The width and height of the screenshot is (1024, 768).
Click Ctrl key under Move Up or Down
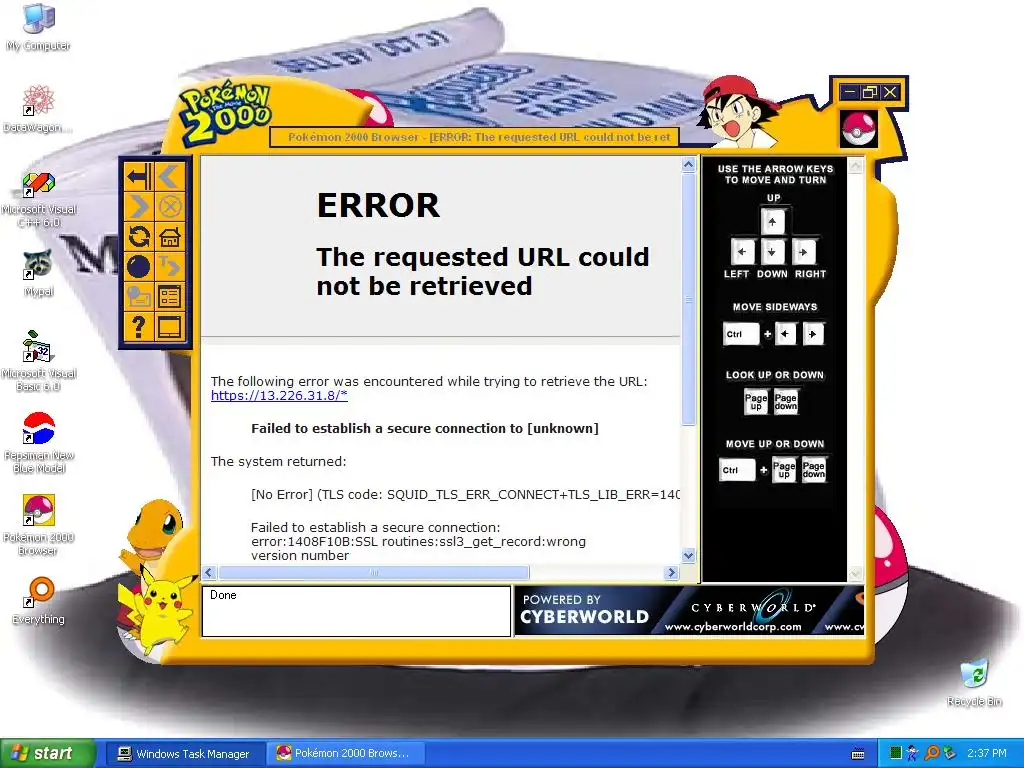pyautogui.click(x=737, y=470)
